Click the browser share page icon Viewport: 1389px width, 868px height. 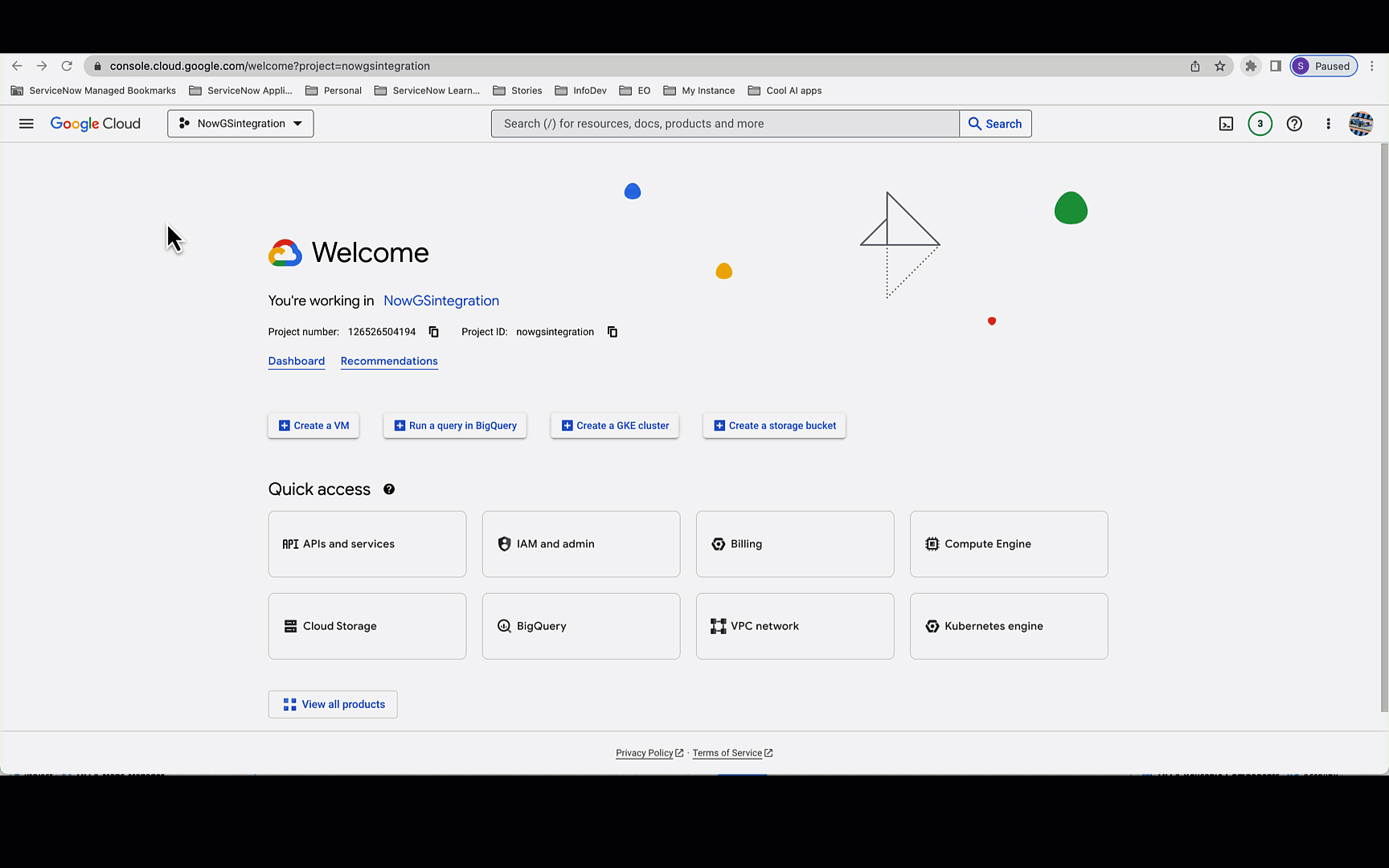click(1195, 66)
